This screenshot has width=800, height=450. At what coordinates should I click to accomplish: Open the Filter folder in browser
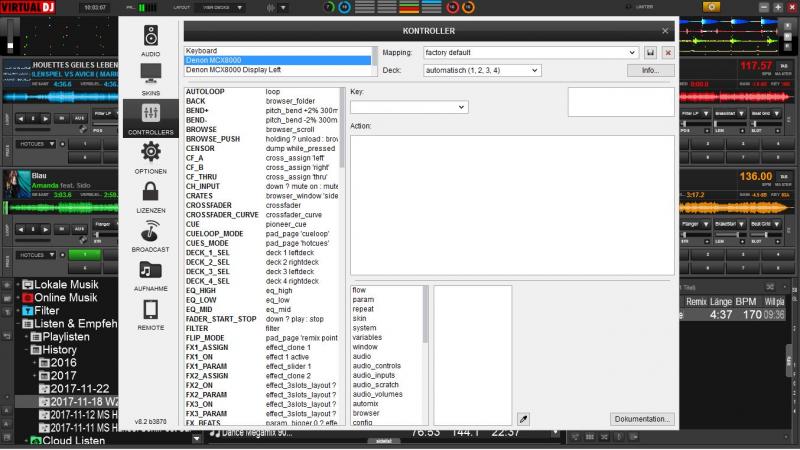click(41, 311)
